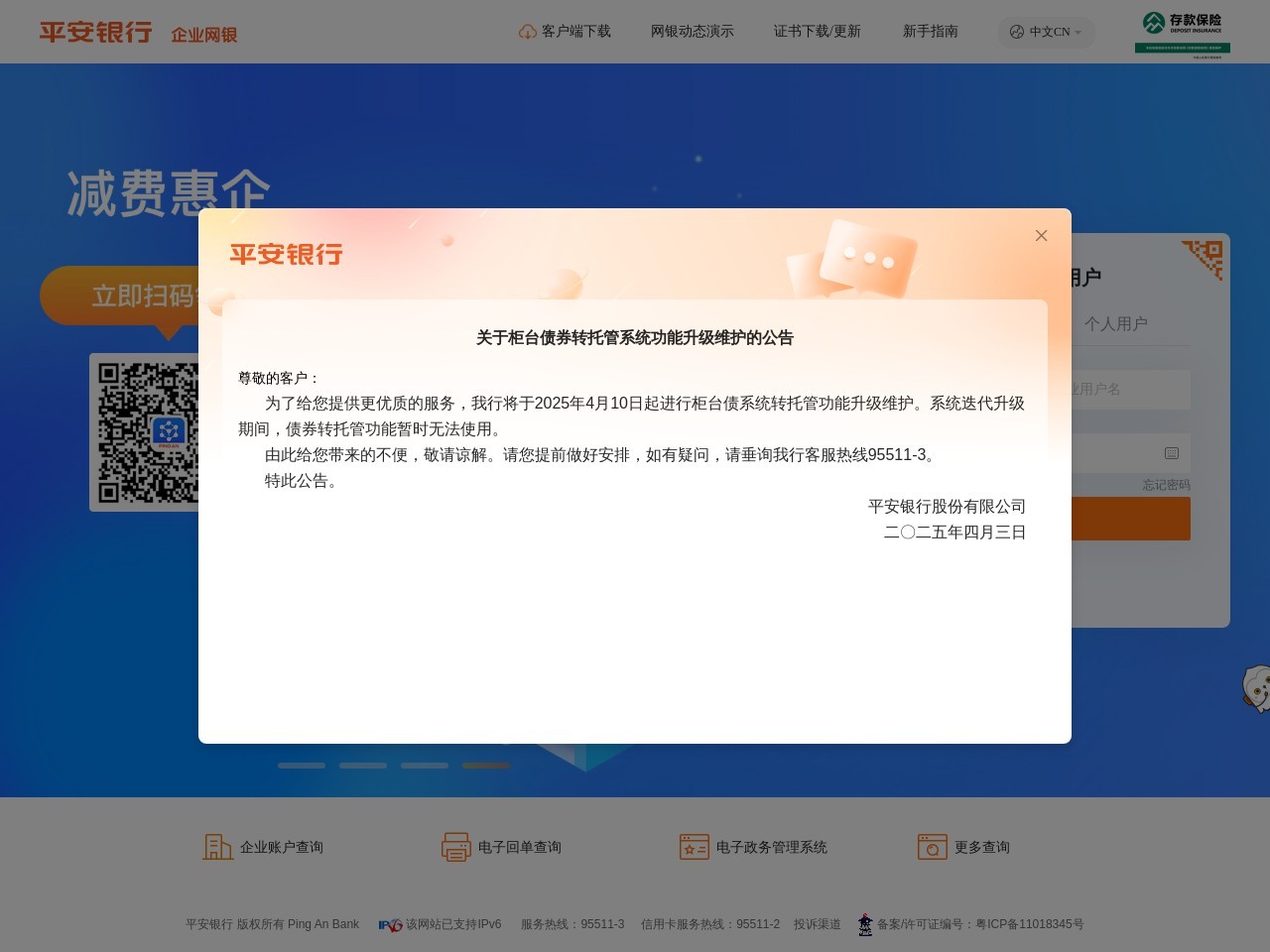Click the 更多查询 magnifier icon
The width and height of the screenshot is (1270, 952).
click(x=933, y=847)
